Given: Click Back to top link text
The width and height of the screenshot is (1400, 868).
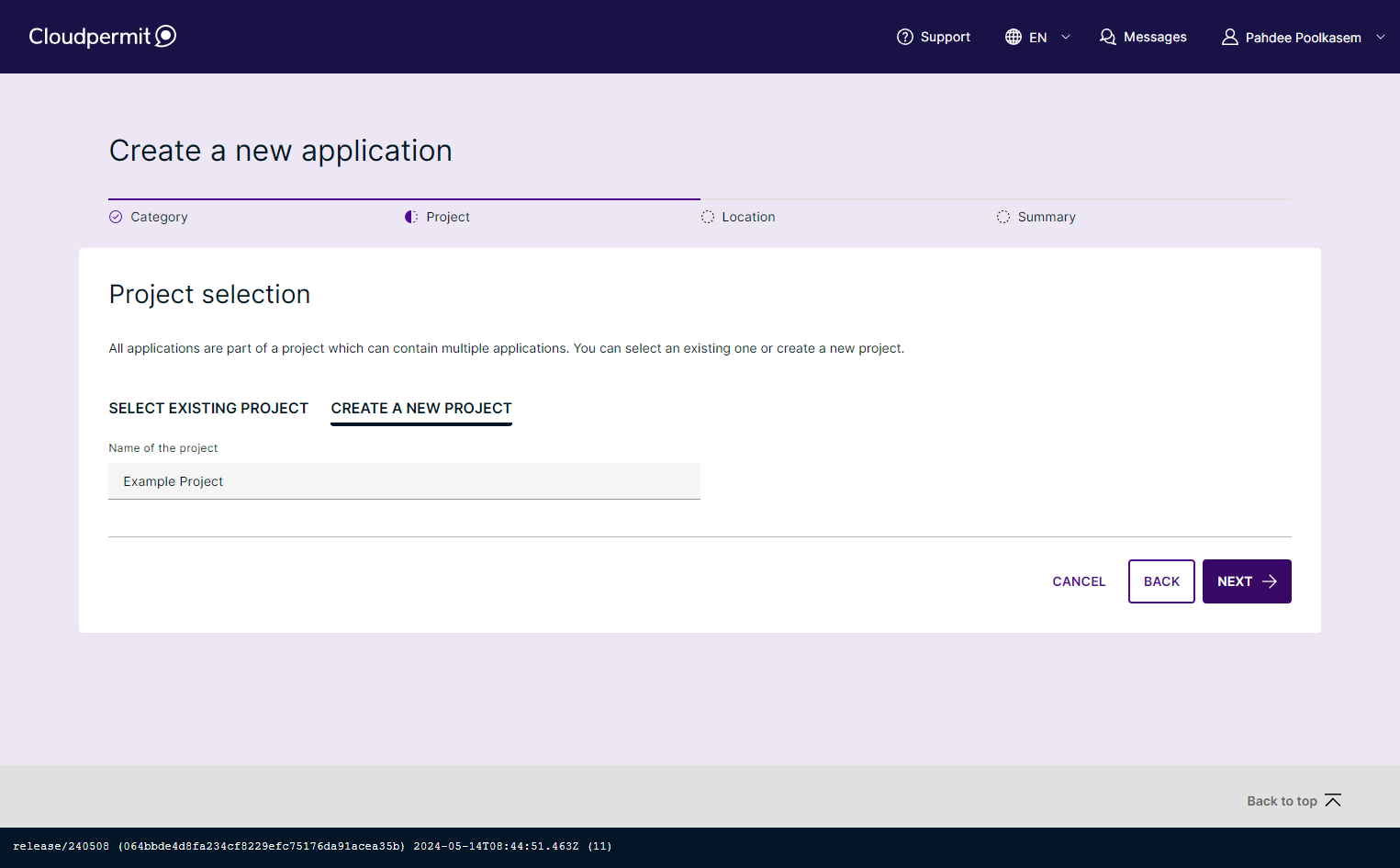Looking at the screenshot, I should tap(1282, 801).
